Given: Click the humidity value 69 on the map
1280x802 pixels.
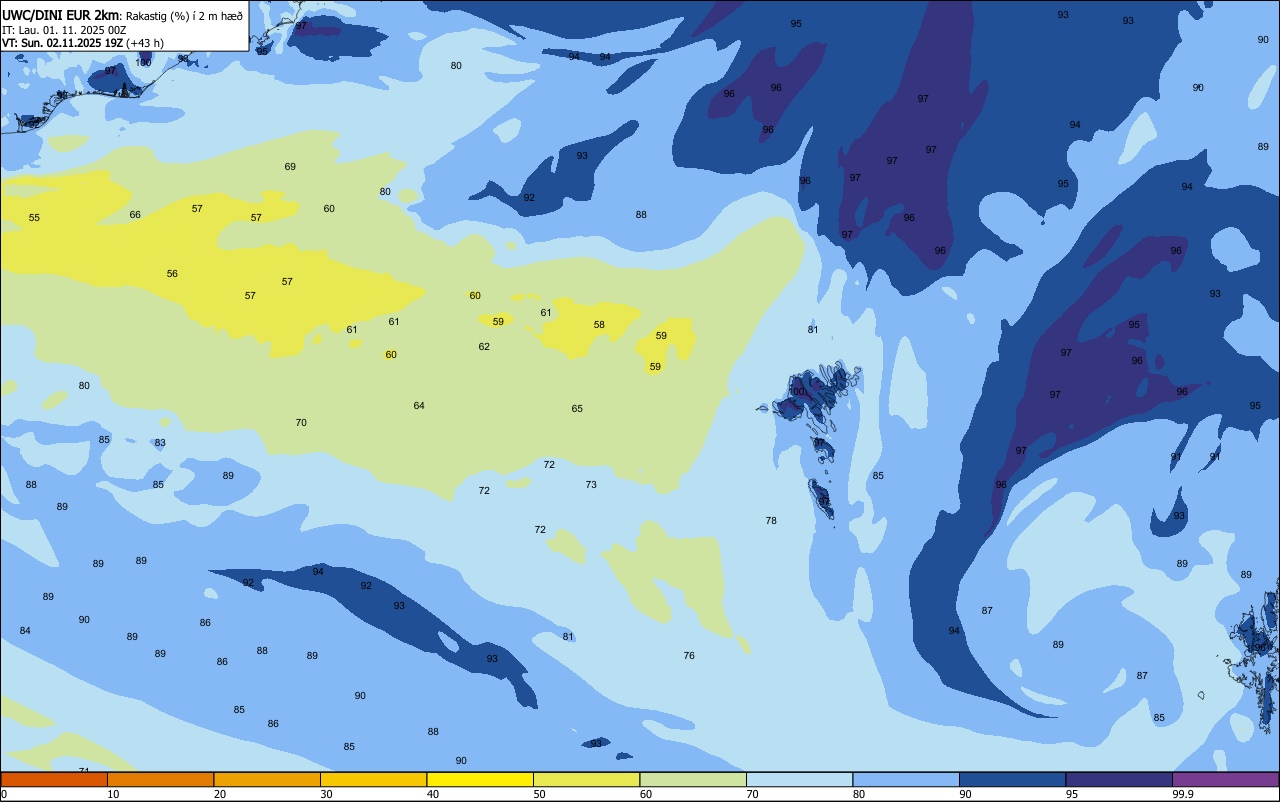Looking at the screenshot, I should coord(290,166).
